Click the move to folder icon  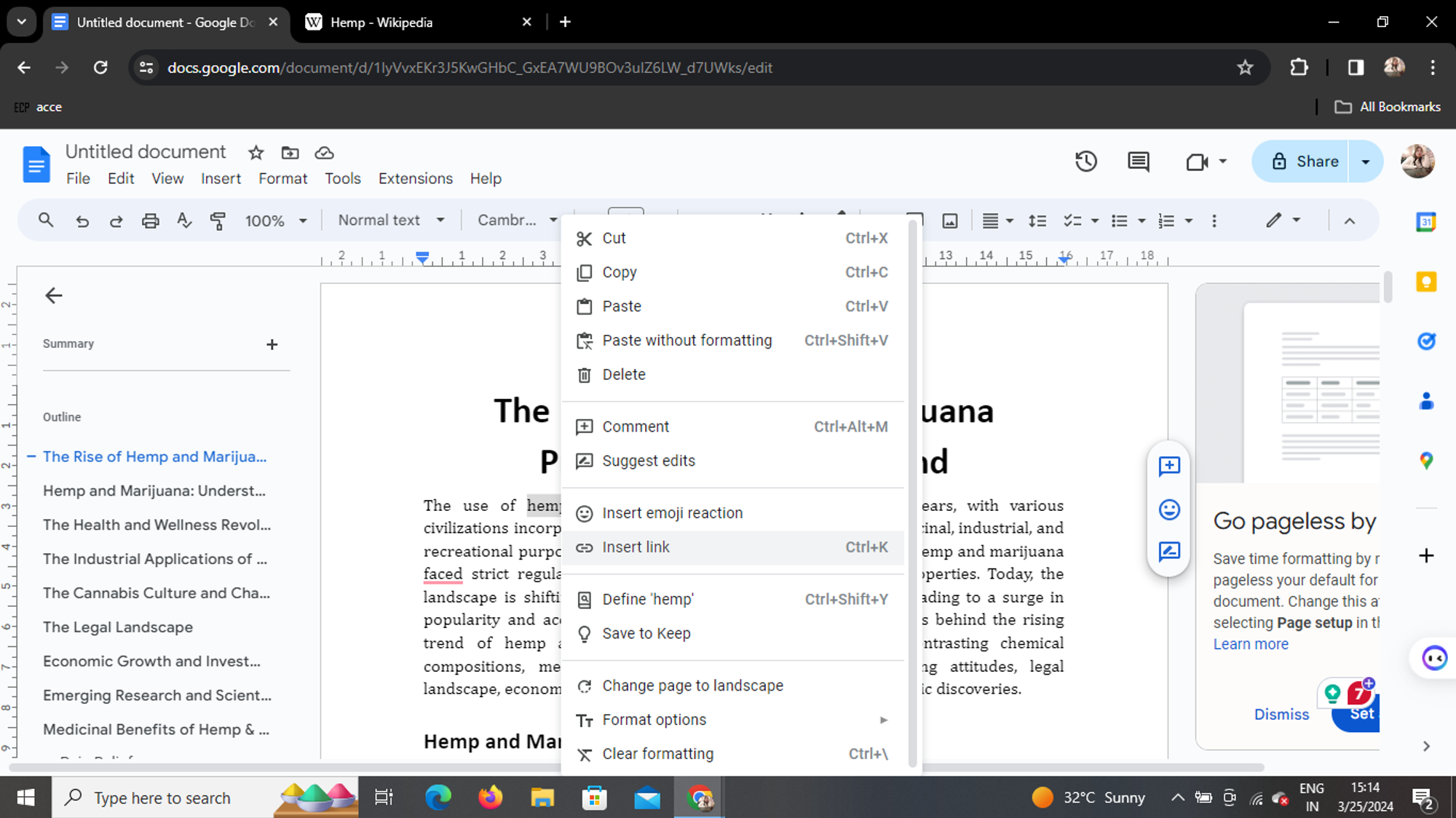pos(290,153)
